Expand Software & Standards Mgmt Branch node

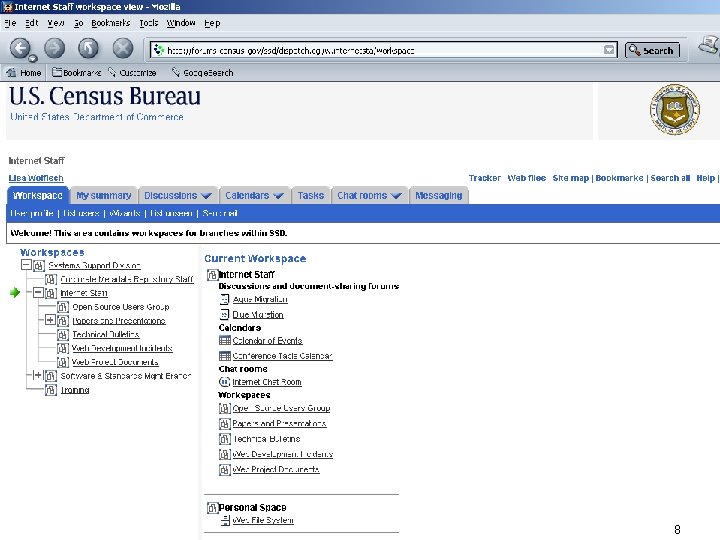(x=38, y=375)
